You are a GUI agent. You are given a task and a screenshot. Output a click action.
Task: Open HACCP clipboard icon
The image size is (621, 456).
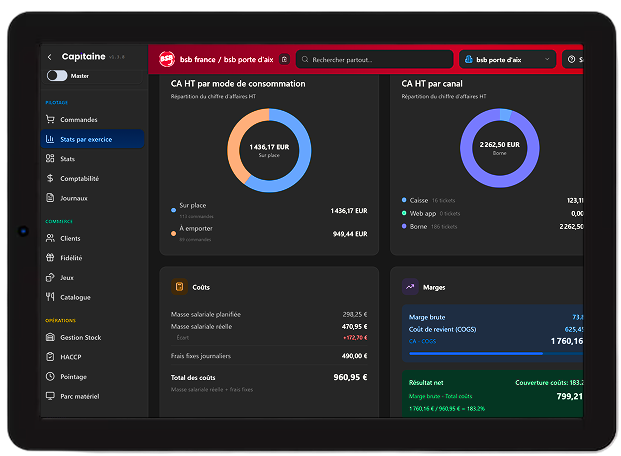50,357
